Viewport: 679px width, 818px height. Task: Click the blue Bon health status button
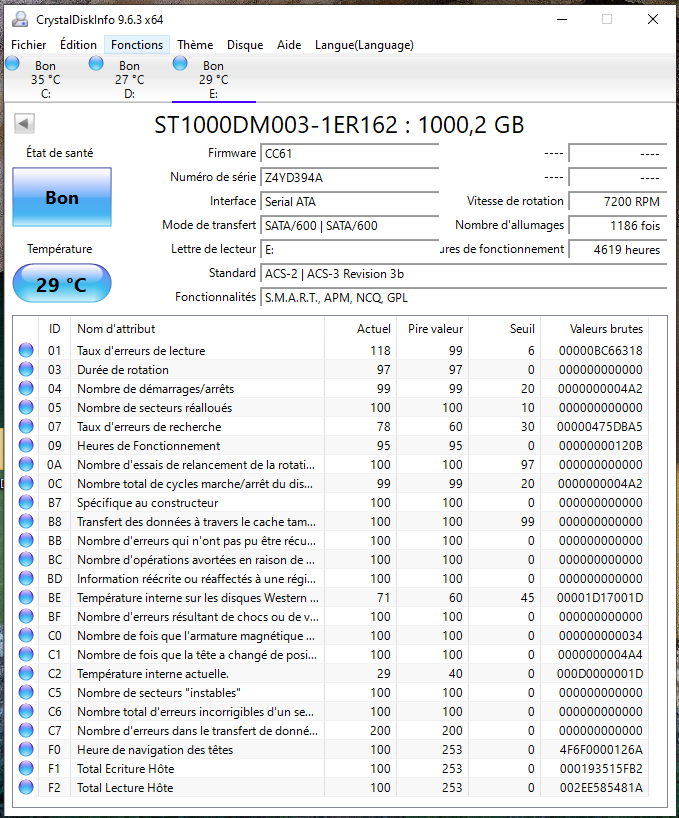click(62, 197)
